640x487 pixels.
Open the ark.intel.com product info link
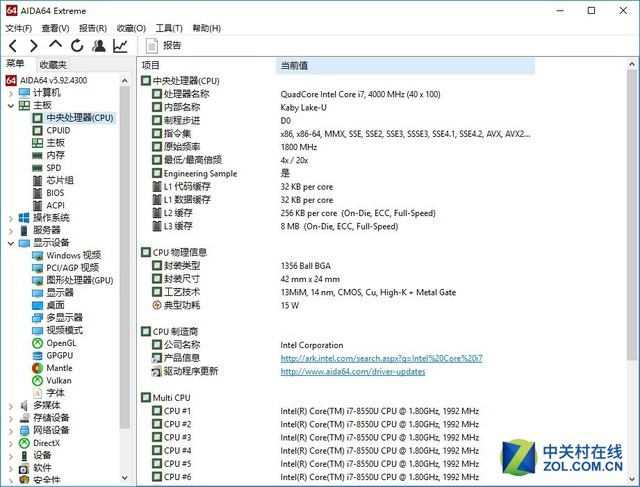(x=381, y=358)
